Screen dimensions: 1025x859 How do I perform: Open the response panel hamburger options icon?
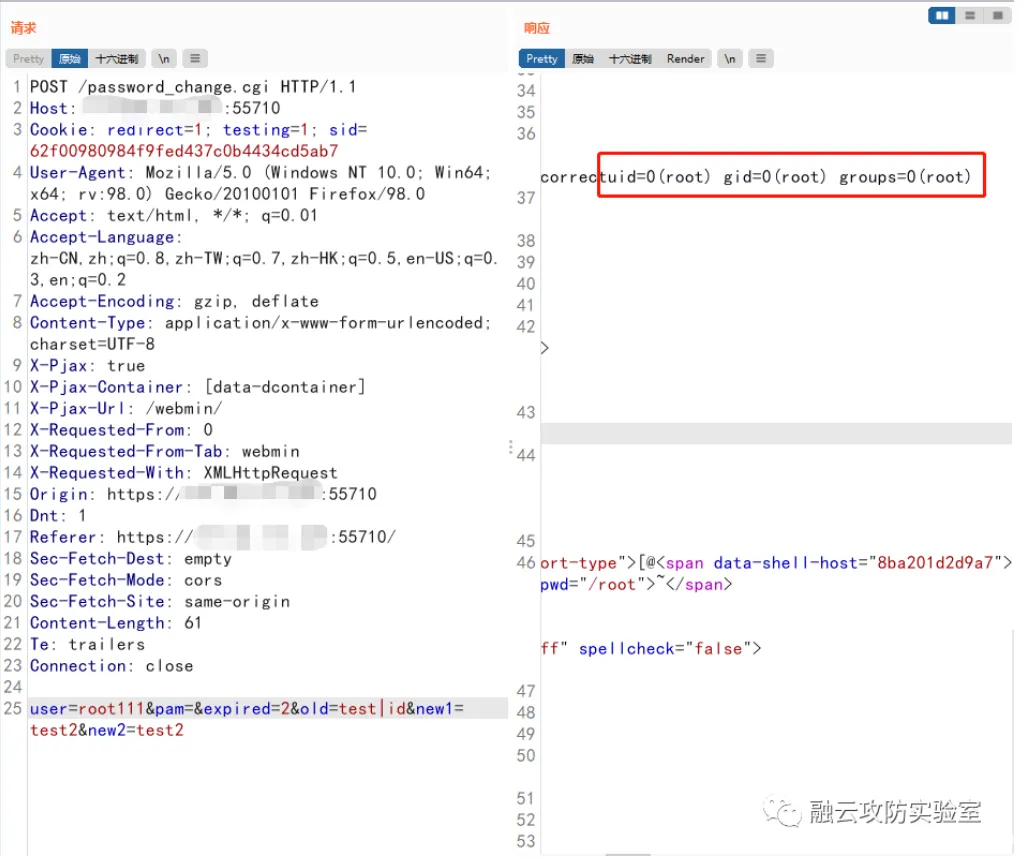click(761, 58)
